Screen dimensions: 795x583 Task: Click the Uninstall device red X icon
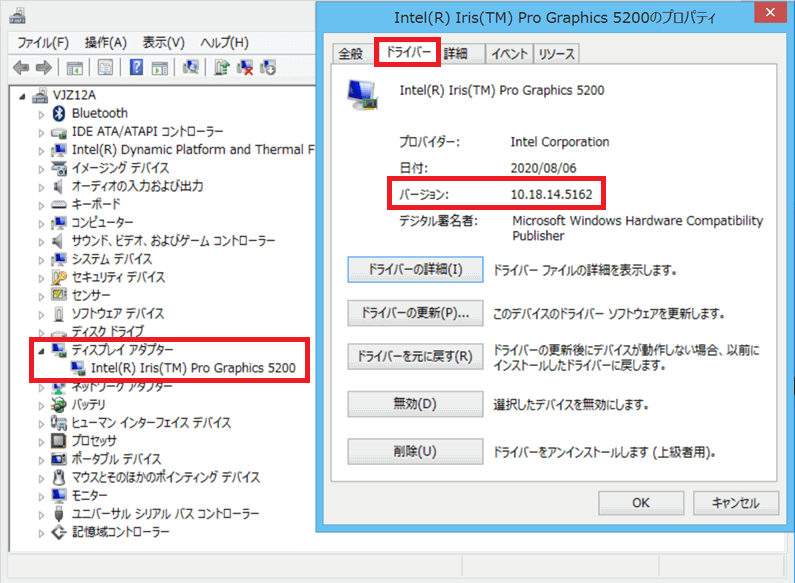[x=245, y=67]
